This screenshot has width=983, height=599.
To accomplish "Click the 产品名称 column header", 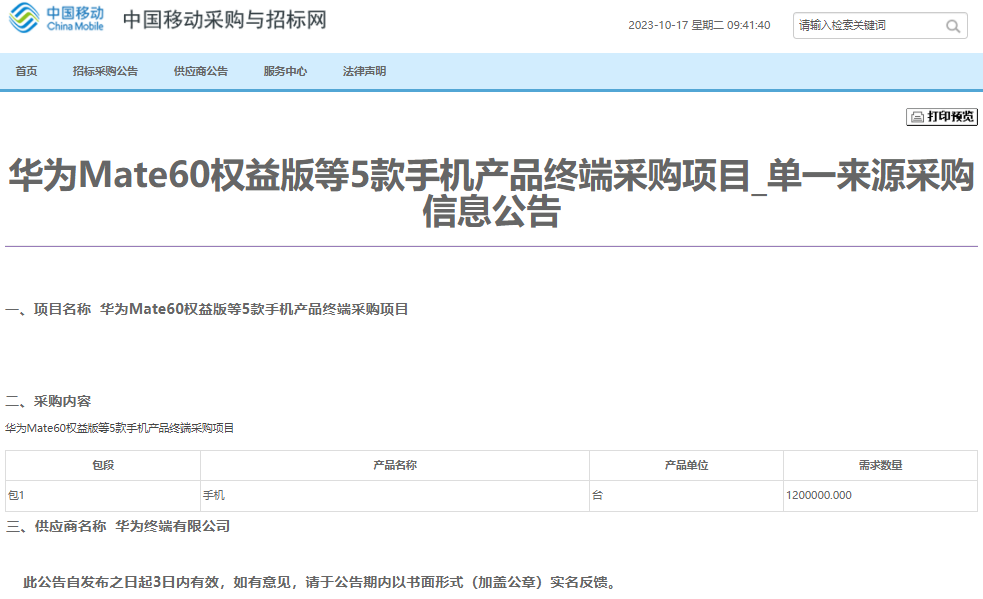I will (x=395, y=465).
